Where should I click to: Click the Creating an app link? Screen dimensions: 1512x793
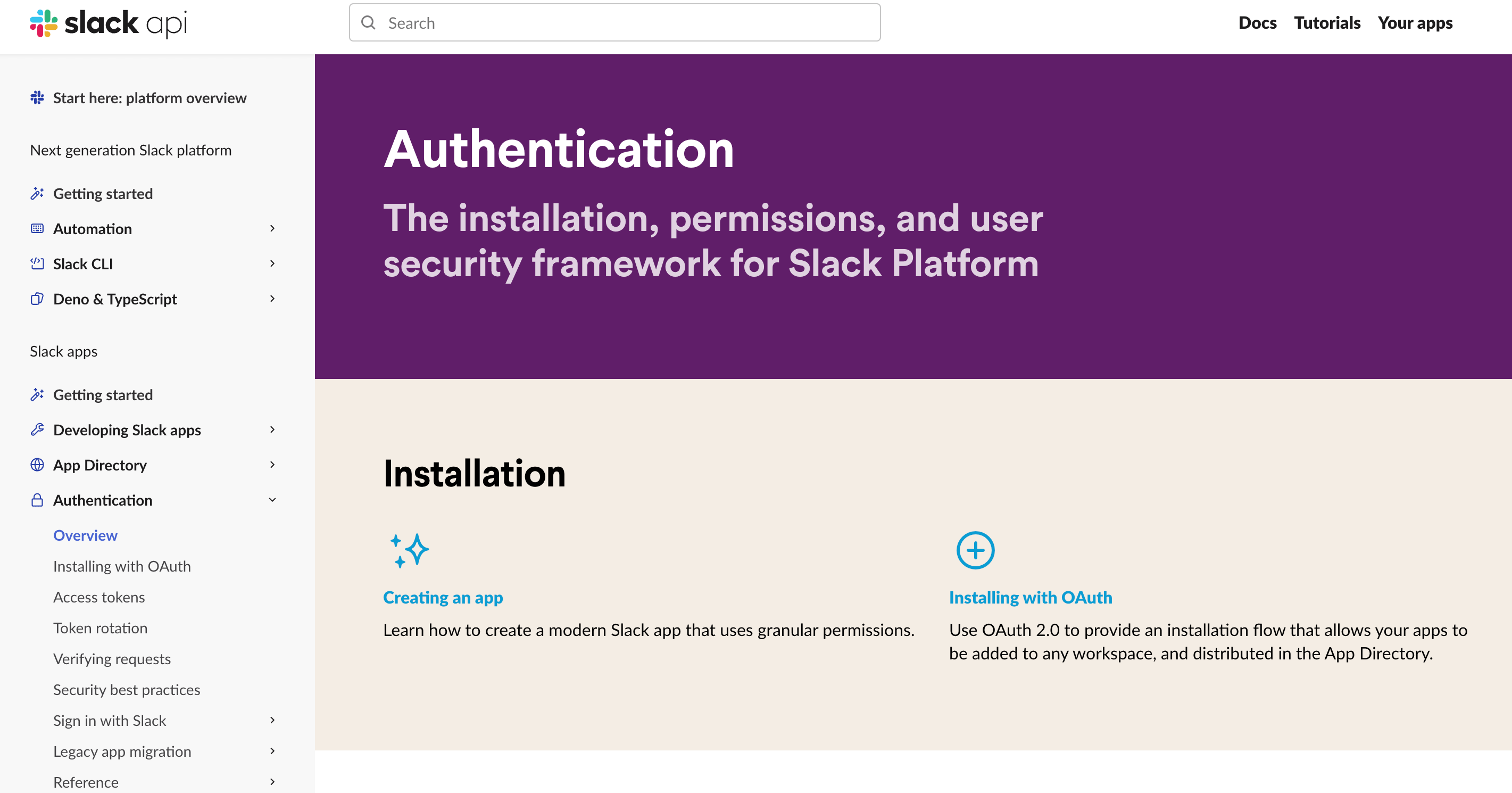[443, 598]
